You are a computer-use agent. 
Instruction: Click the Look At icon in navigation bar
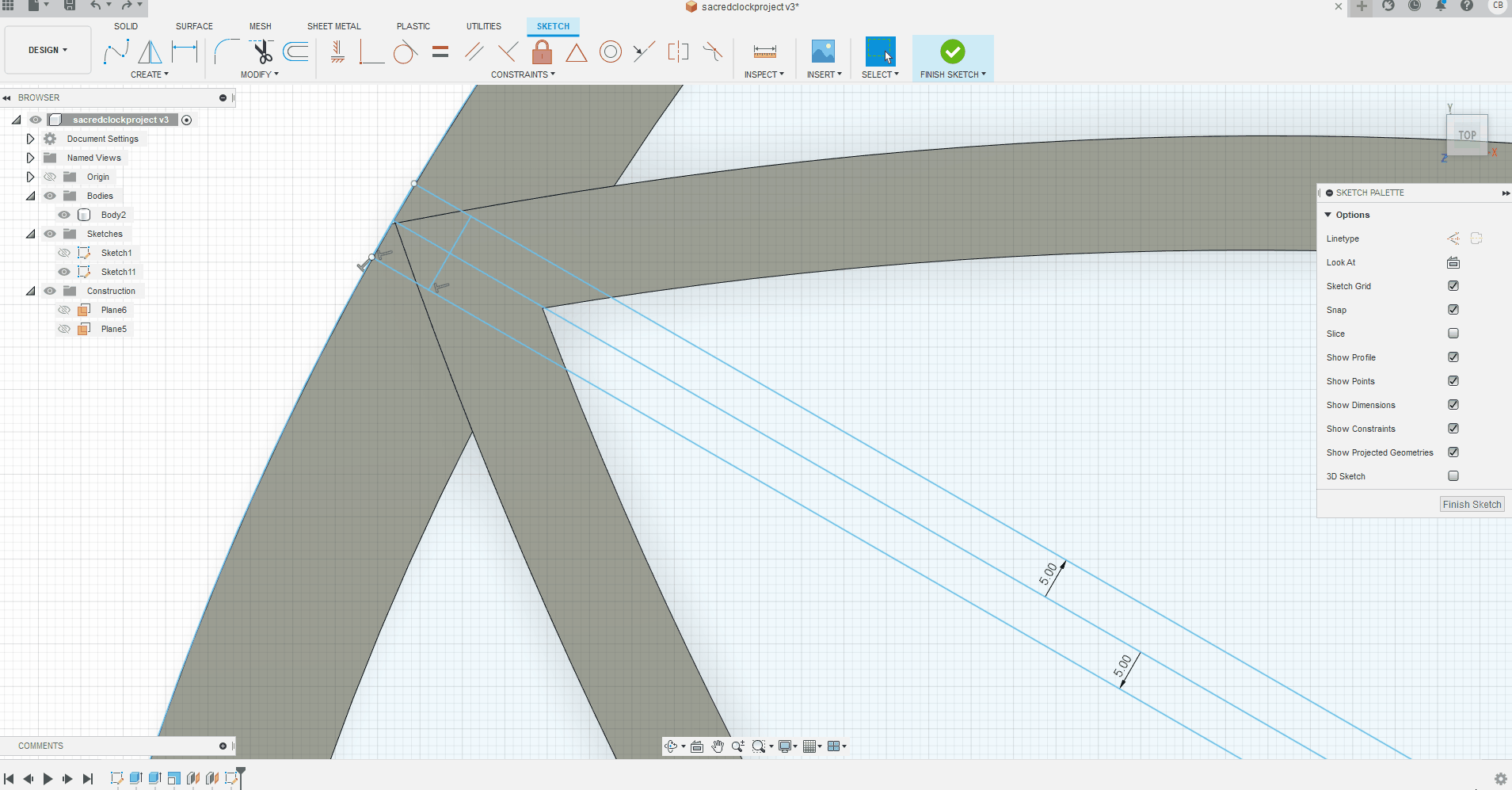(697, 746)
